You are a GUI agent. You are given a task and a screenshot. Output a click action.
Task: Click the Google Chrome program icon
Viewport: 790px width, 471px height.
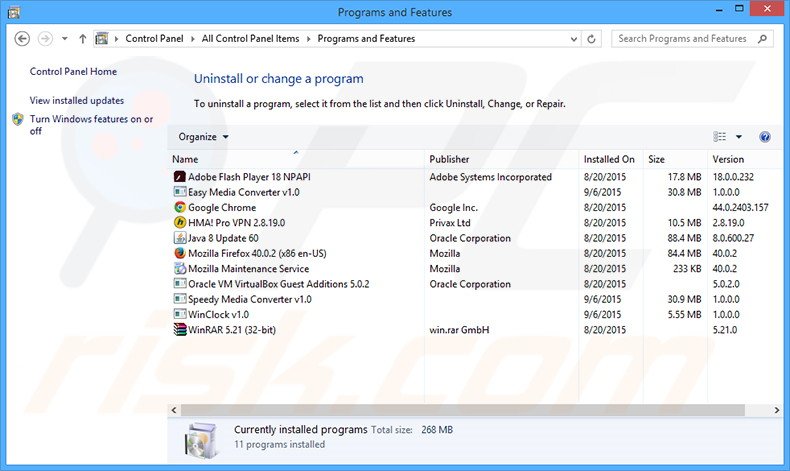[180, 208]
